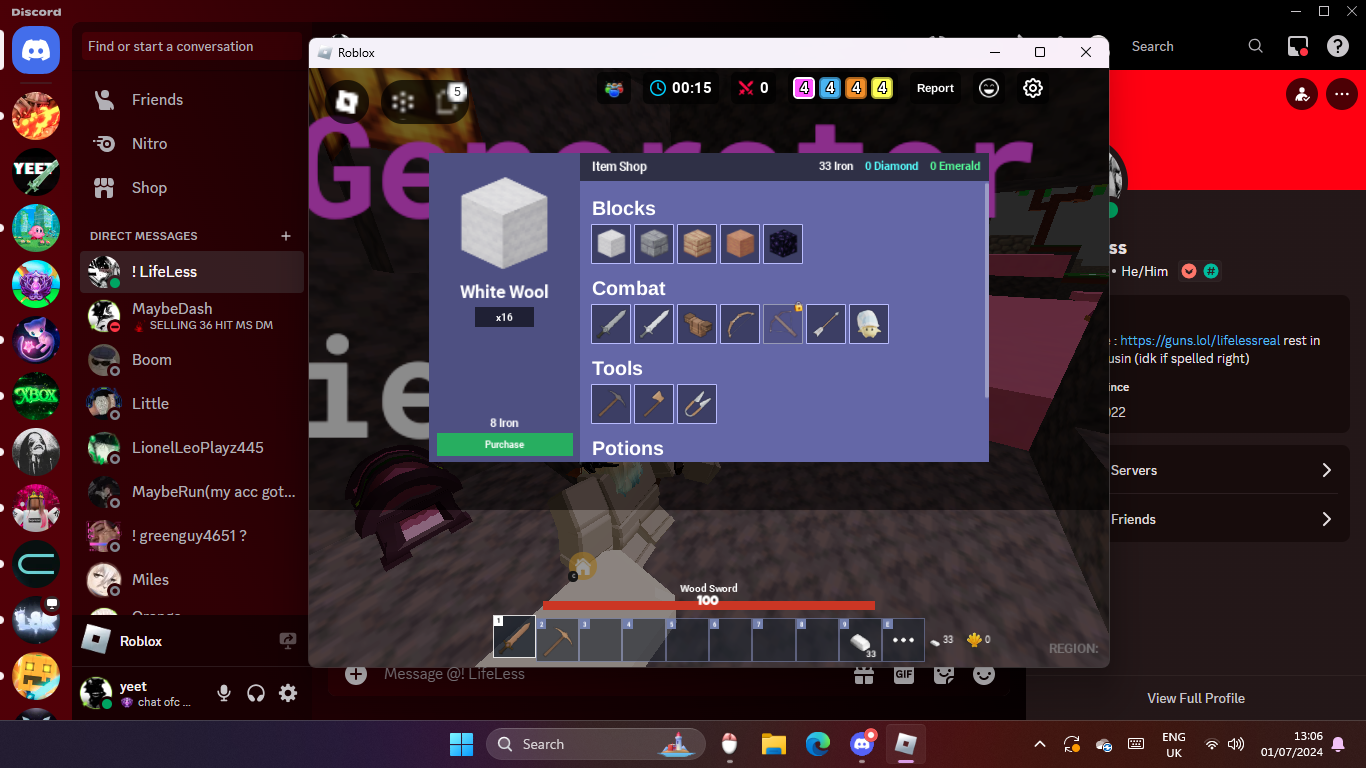Open the Roblox icon with badge 5
The height and width of the screenshot is (768, 1366).
[447, 100]
